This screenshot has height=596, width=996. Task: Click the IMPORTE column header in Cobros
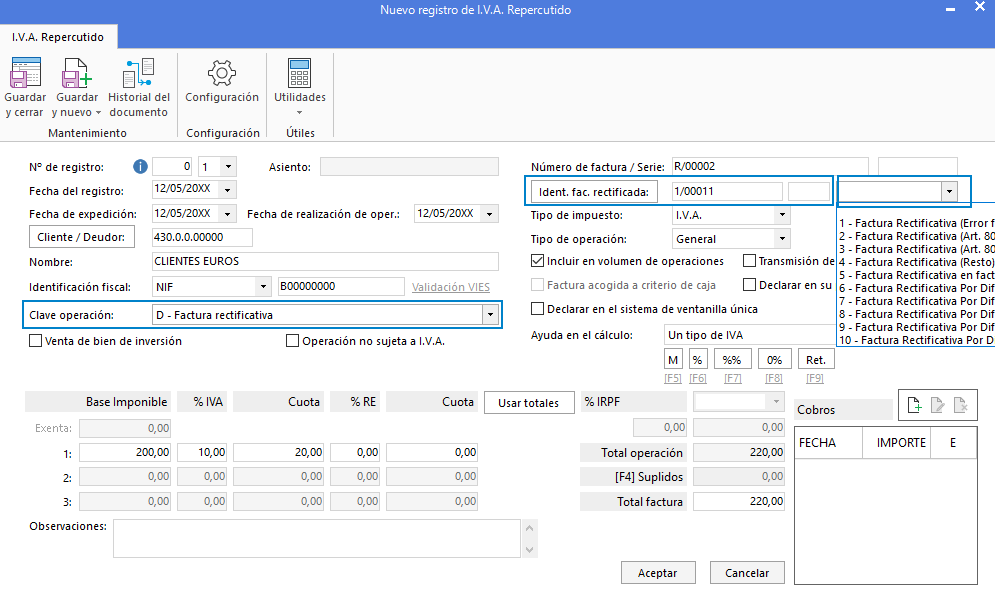(x=896, y=443)
